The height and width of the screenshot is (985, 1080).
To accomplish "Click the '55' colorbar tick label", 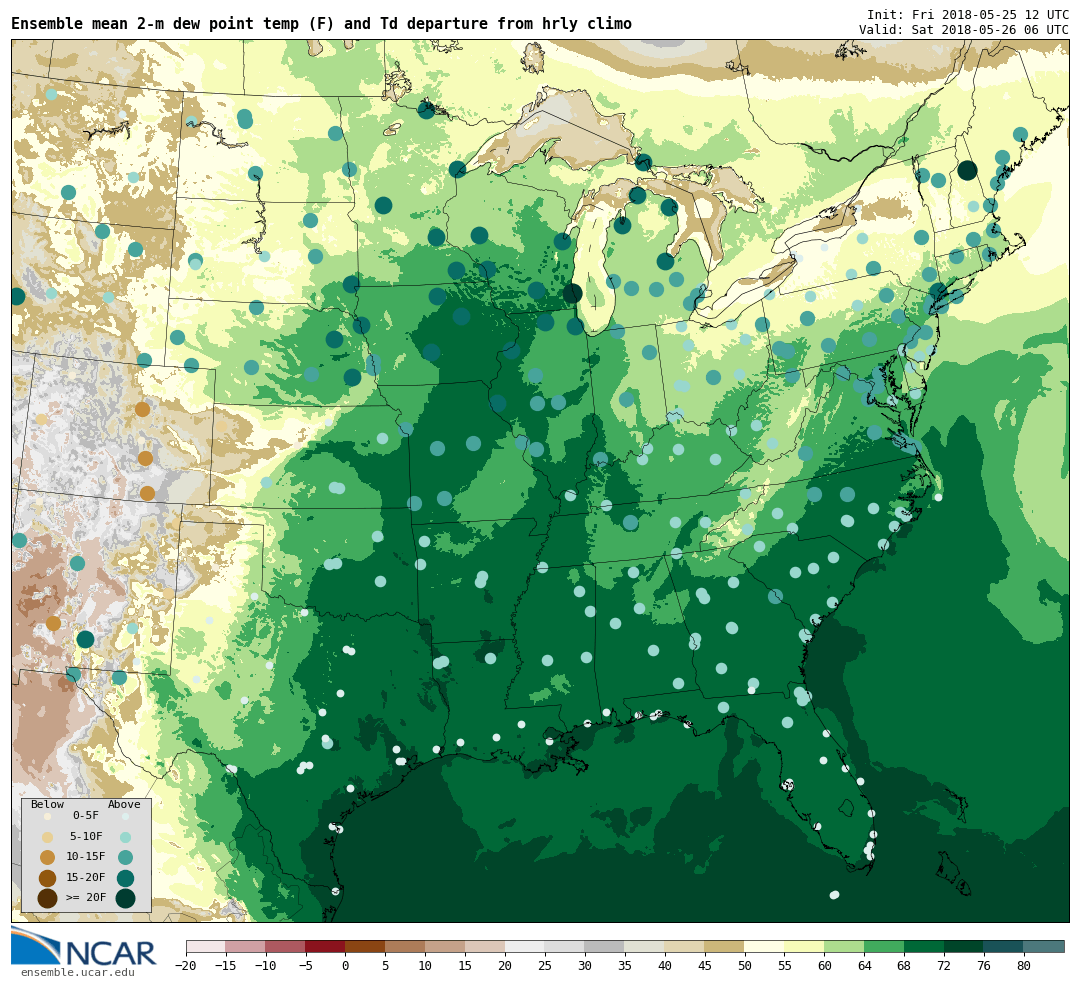I will 785,966.
